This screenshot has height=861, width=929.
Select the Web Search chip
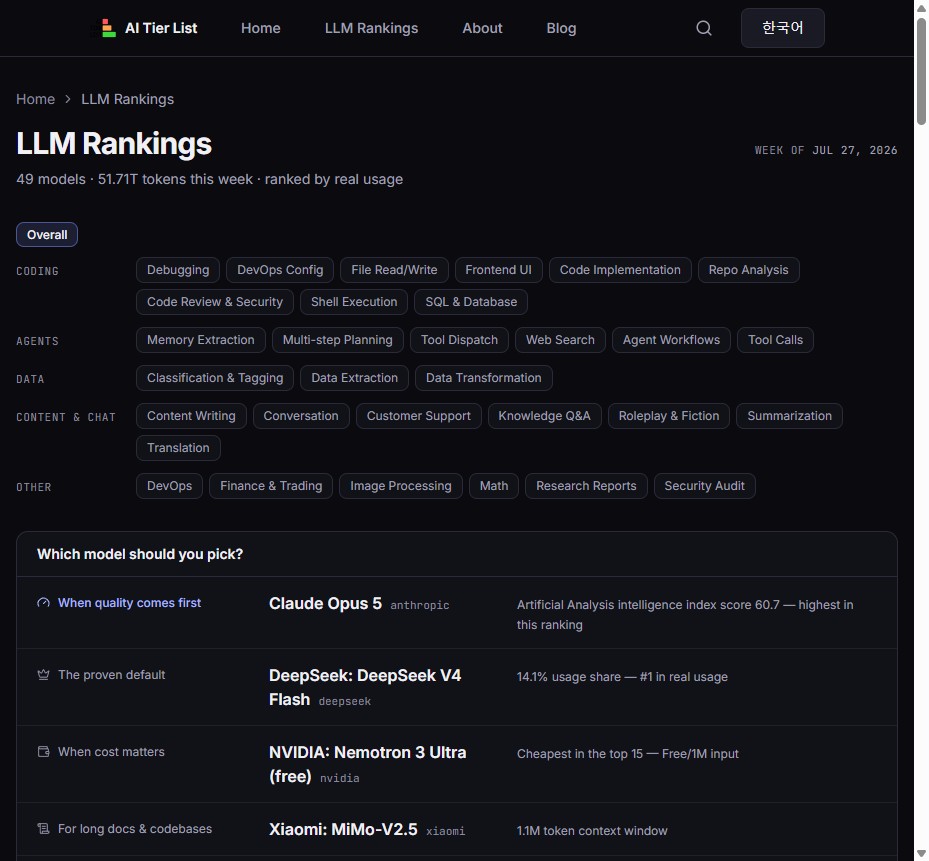coord(560,340)
